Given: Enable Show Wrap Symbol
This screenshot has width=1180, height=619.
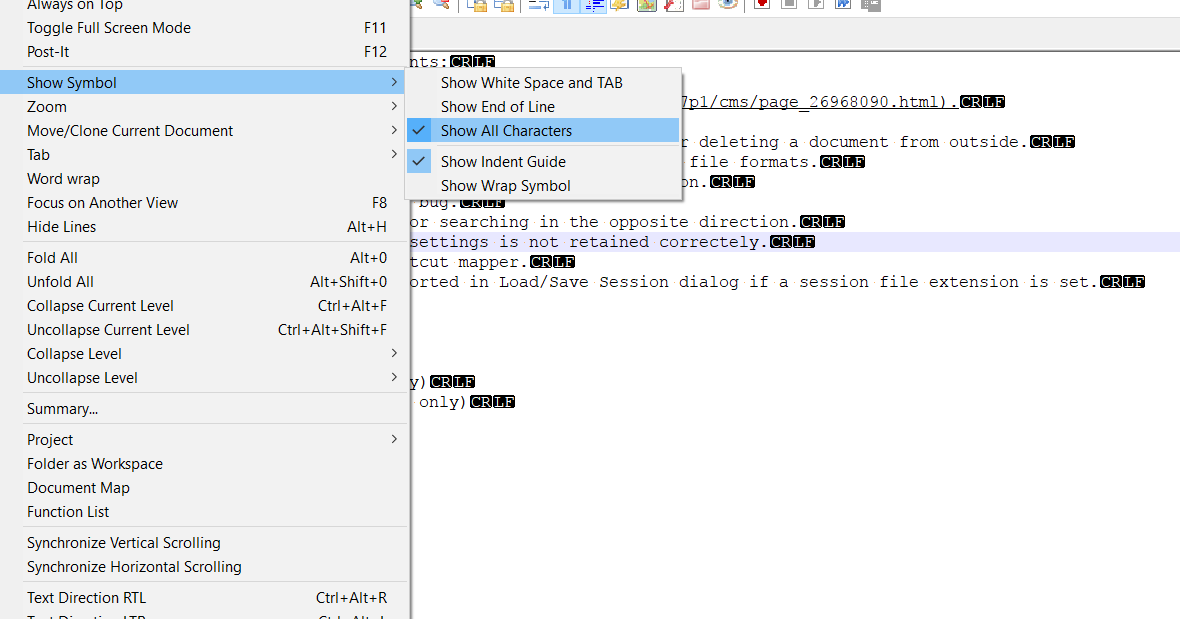Looking at the screenshot, I should coord(505,186).
